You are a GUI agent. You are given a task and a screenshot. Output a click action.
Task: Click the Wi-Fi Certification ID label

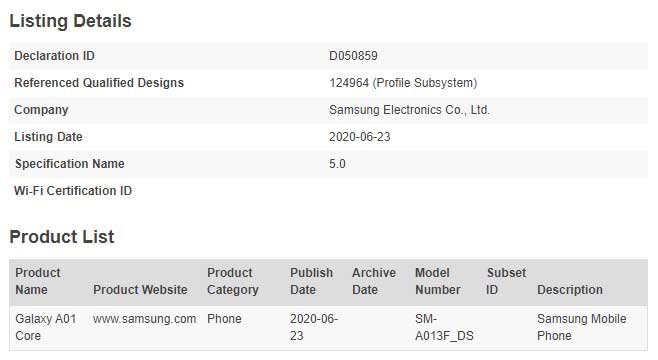[x=73, y=191]
